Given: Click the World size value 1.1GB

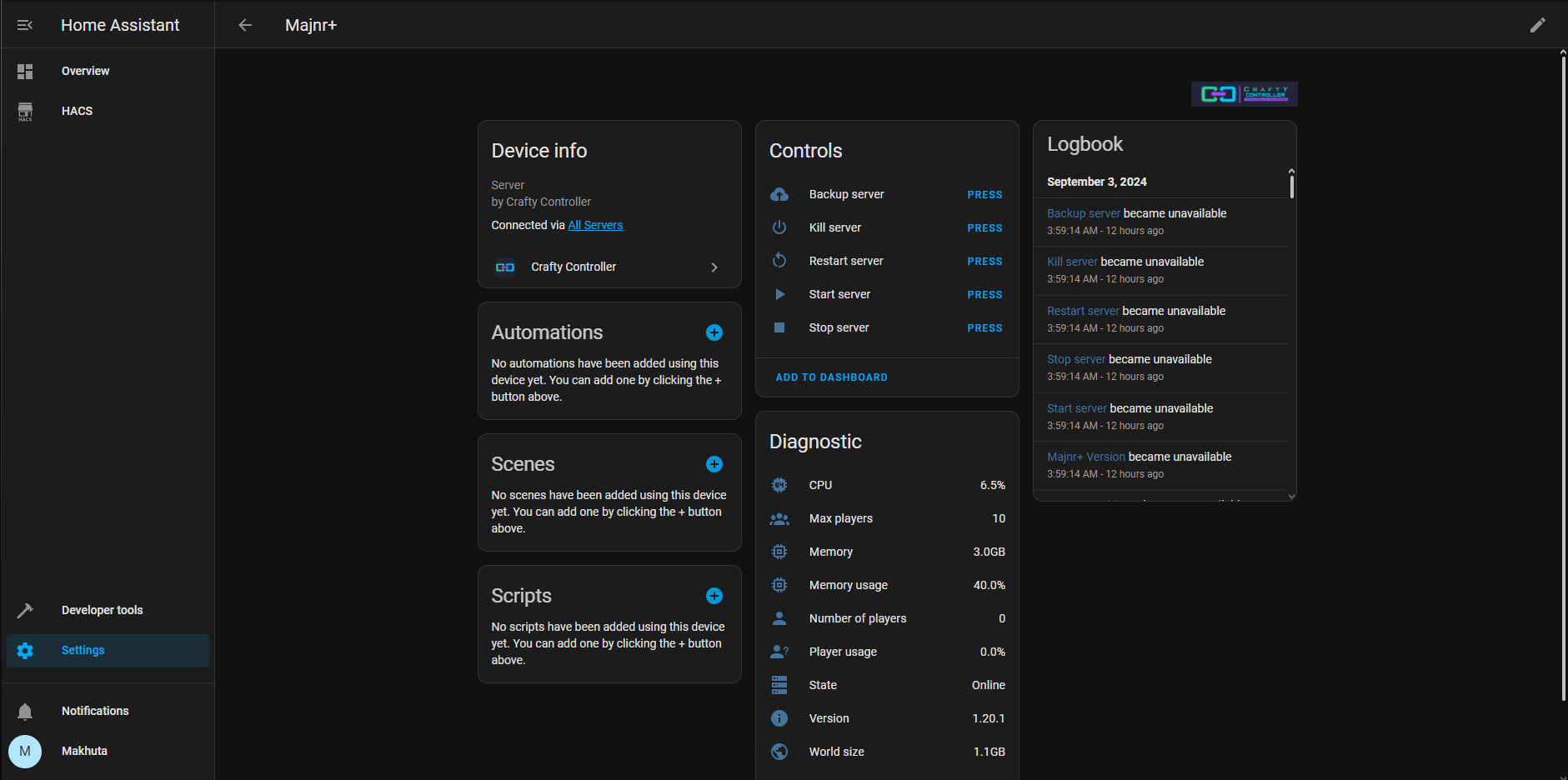Looking at the screenshot, I should click(989, 752).
